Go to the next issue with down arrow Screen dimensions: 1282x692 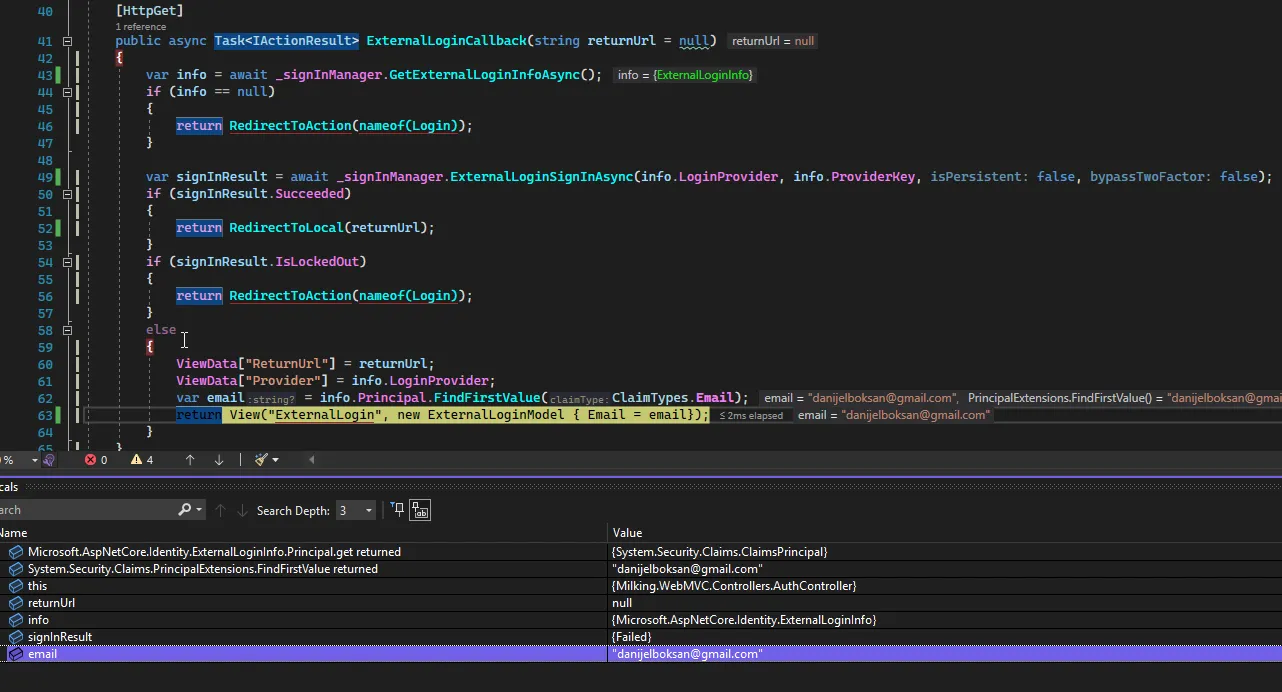219,460
